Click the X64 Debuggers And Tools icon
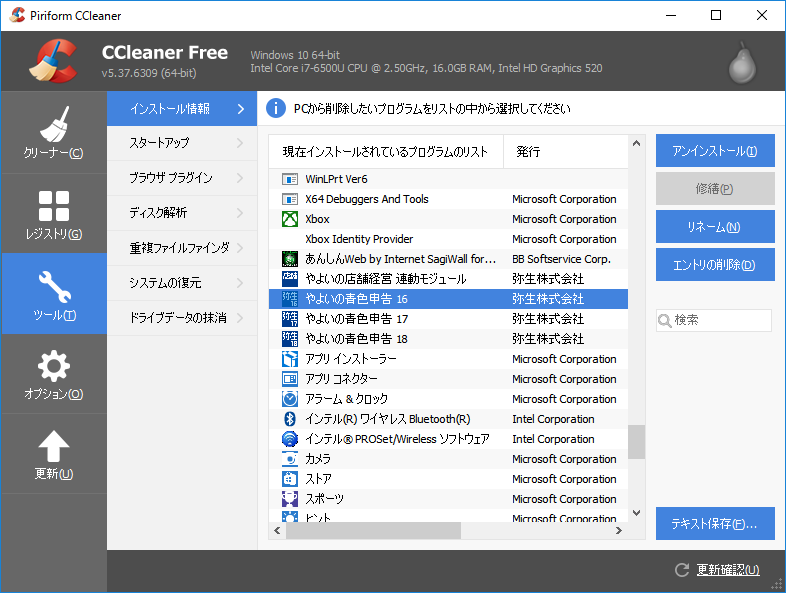The image size is (786, 593). click(290, 199)
